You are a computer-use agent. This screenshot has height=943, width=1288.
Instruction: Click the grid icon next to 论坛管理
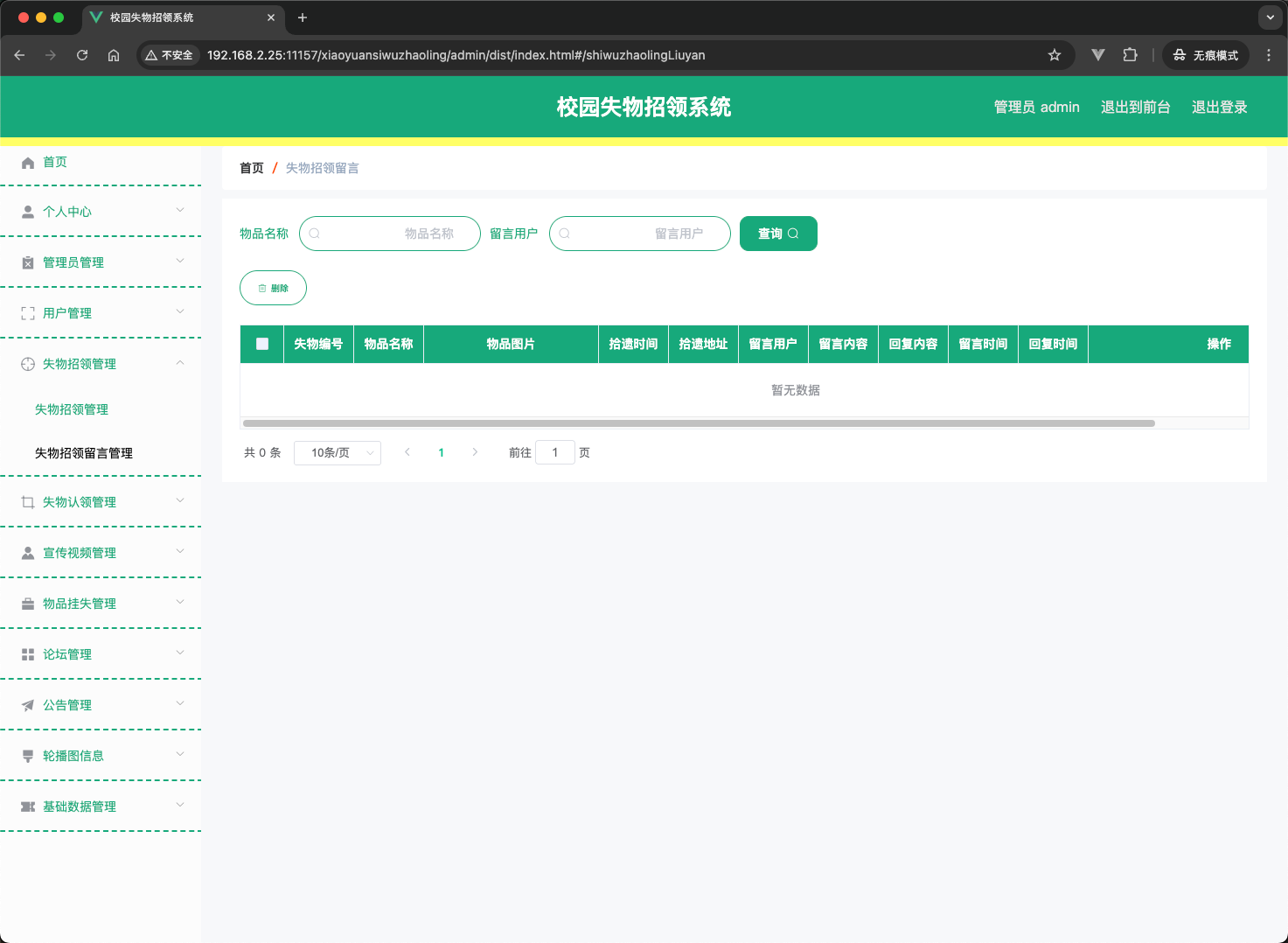28,654
